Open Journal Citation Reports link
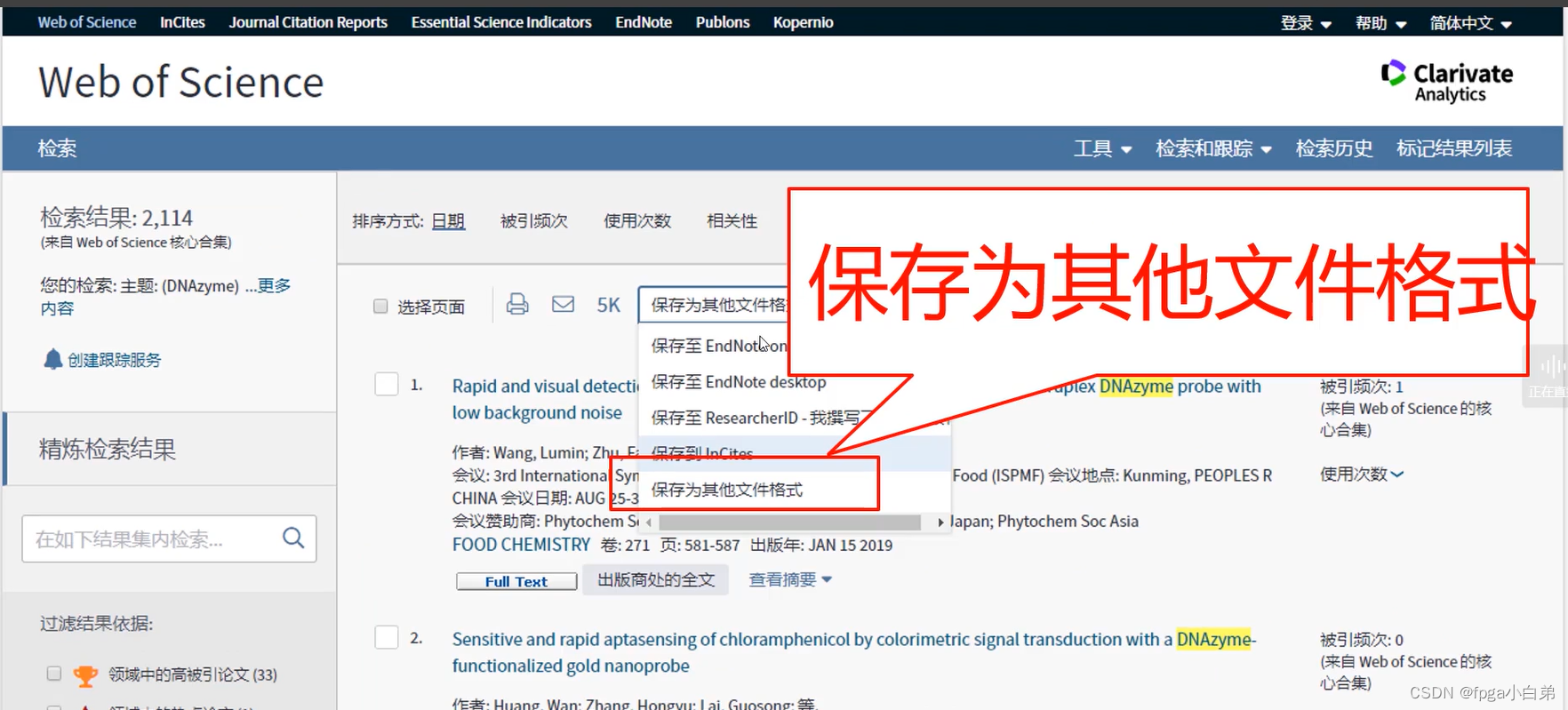Image resolution: width=1568 pixels, height=710 pixels. (308, 22)
